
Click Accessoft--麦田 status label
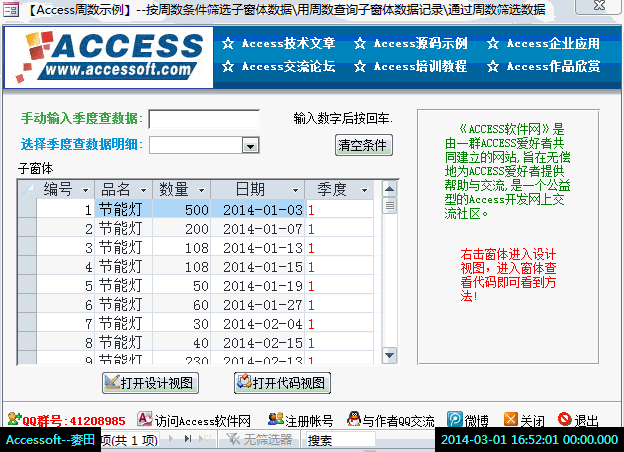click(x=50, y=440)
